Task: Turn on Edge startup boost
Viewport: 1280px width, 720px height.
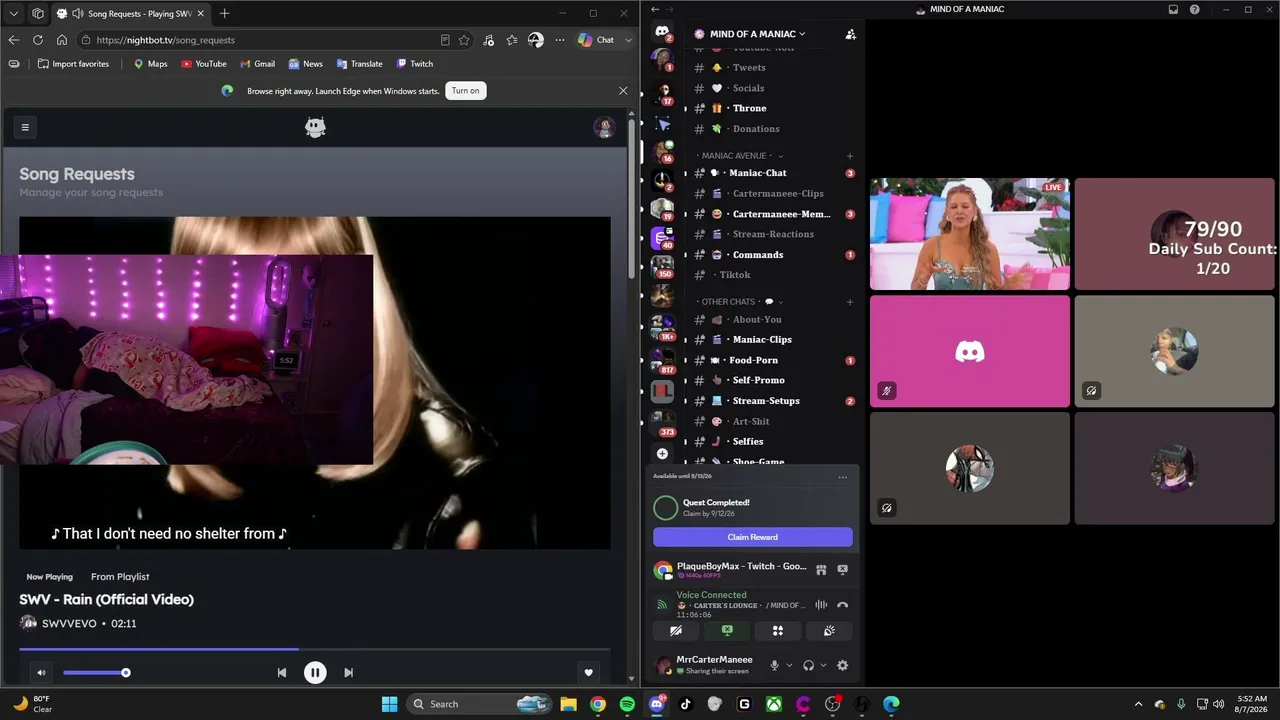Action: point(465,90)
